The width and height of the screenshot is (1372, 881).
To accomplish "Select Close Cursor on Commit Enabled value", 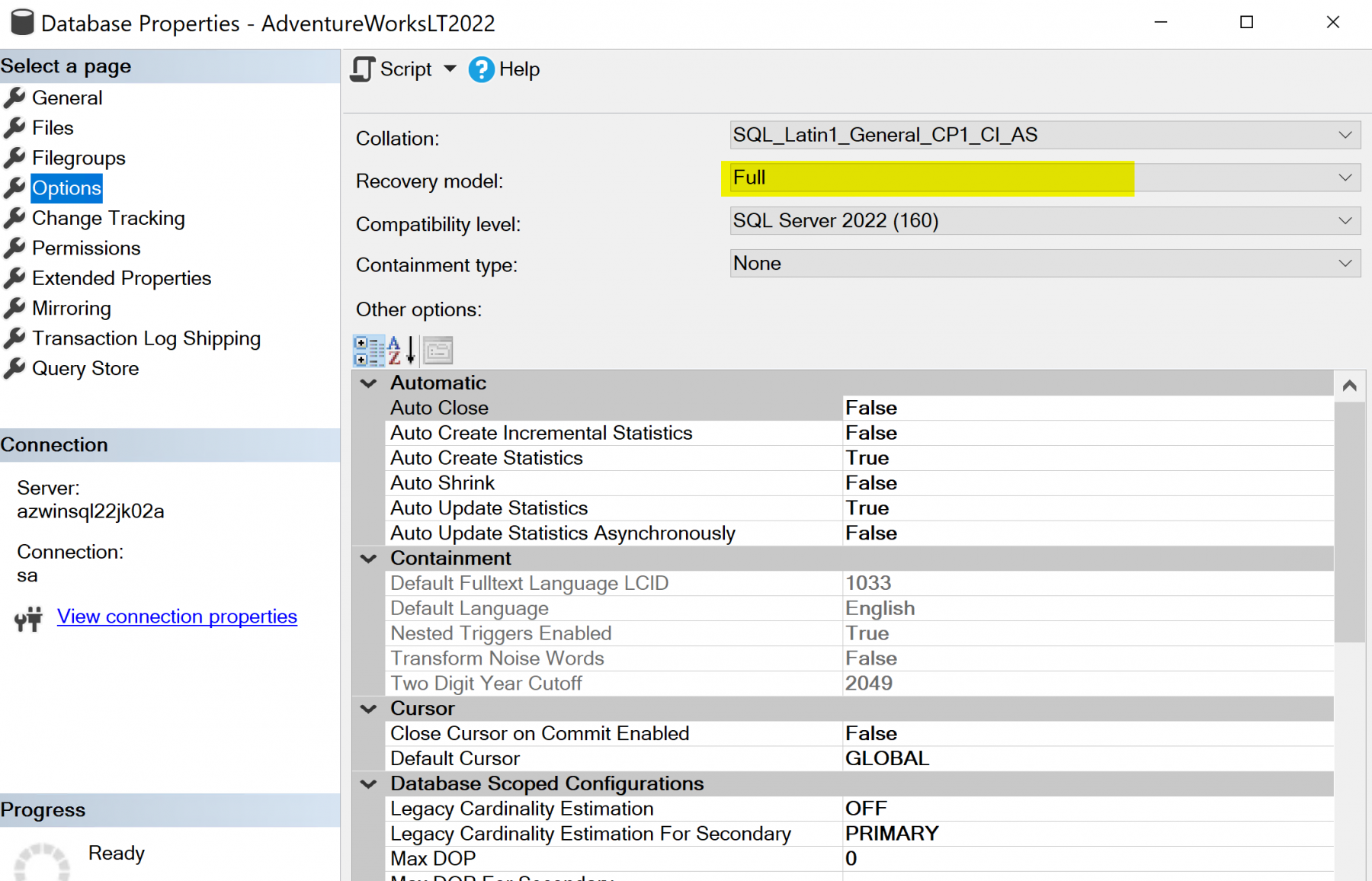I will (1088, 734).
